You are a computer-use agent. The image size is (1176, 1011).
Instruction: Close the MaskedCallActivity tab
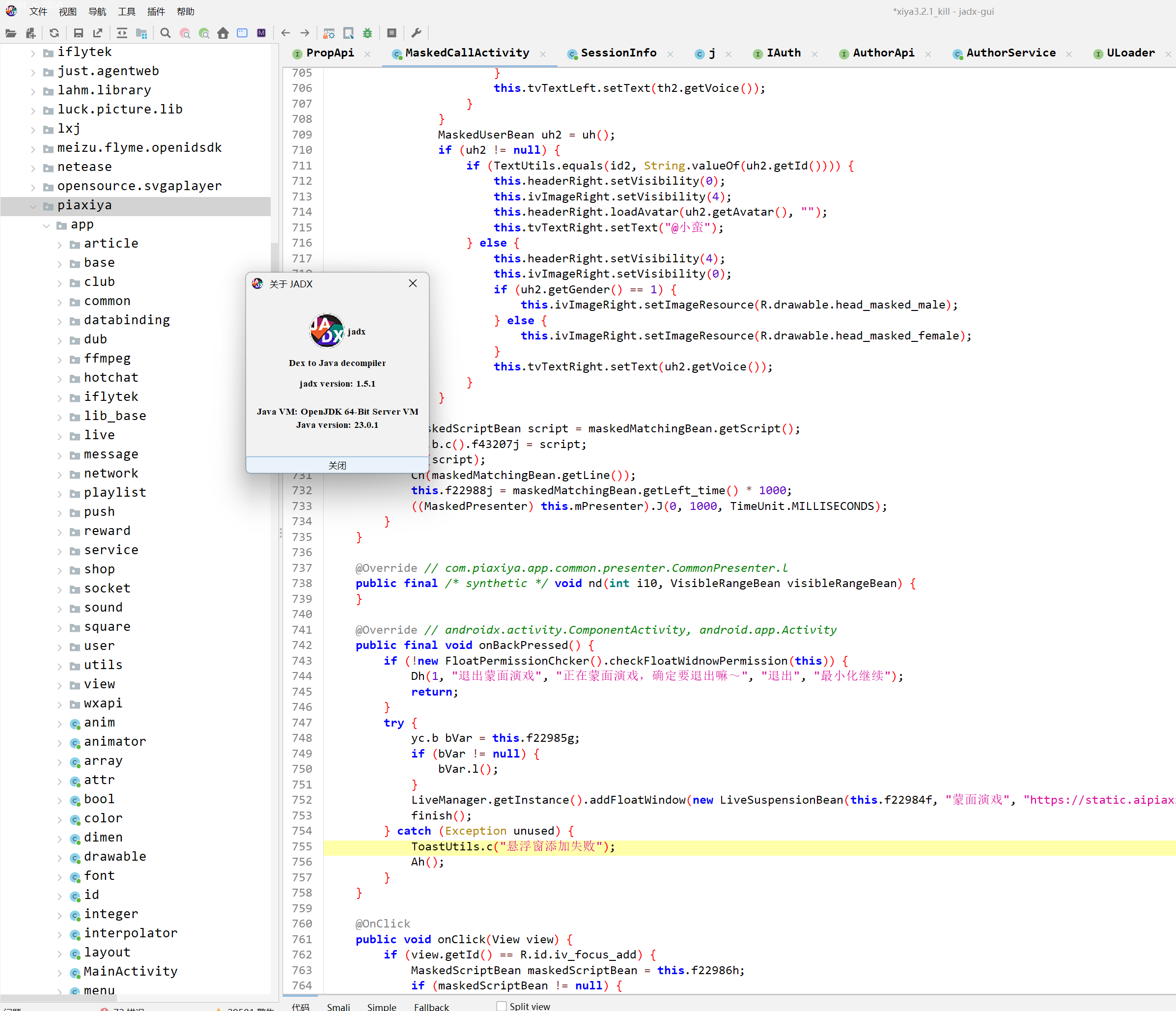pos(543,54)
